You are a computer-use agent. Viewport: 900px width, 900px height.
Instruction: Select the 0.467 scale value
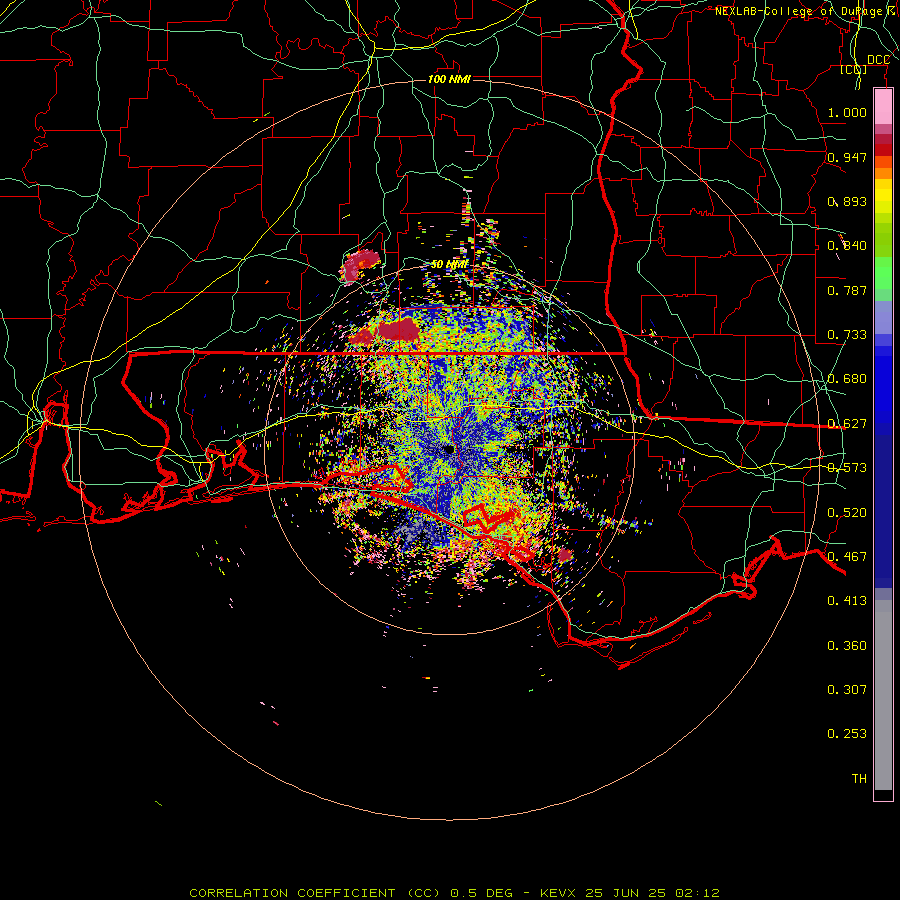tap(847, 557)
